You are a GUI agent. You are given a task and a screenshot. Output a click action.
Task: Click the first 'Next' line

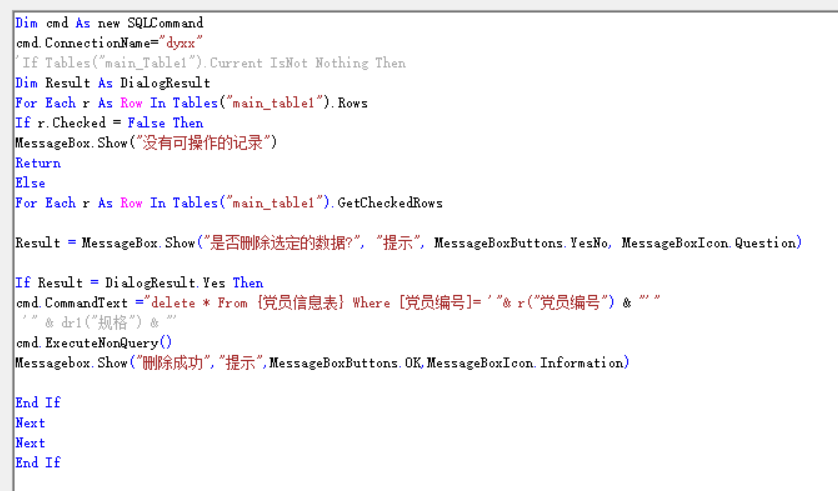point(30,423)
